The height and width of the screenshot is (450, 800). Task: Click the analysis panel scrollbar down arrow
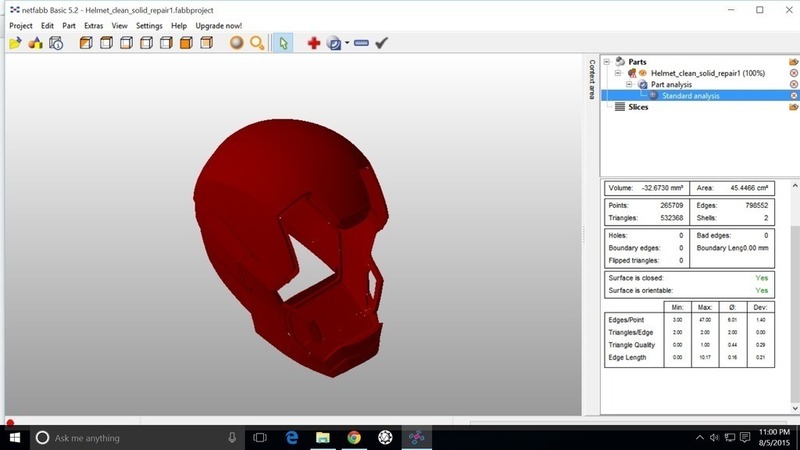tap(795, 408)
